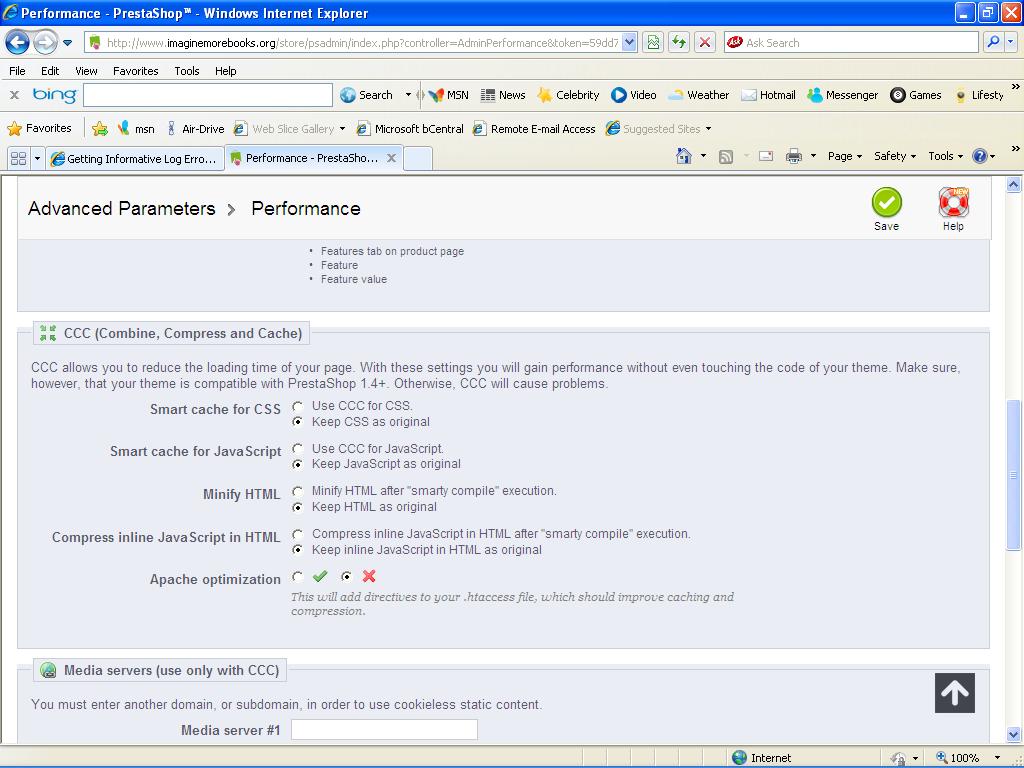Open the Page menu dropdown
This screenshot has height=768, width=1024.
click(x=845, y=156)
